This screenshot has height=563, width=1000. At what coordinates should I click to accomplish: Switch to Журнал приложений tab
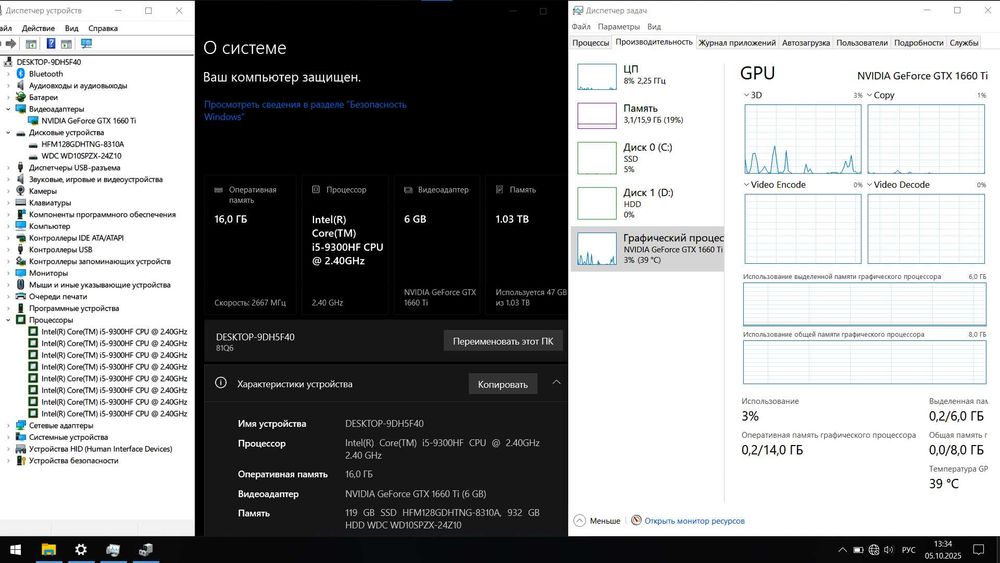click(x=737, y=43)
